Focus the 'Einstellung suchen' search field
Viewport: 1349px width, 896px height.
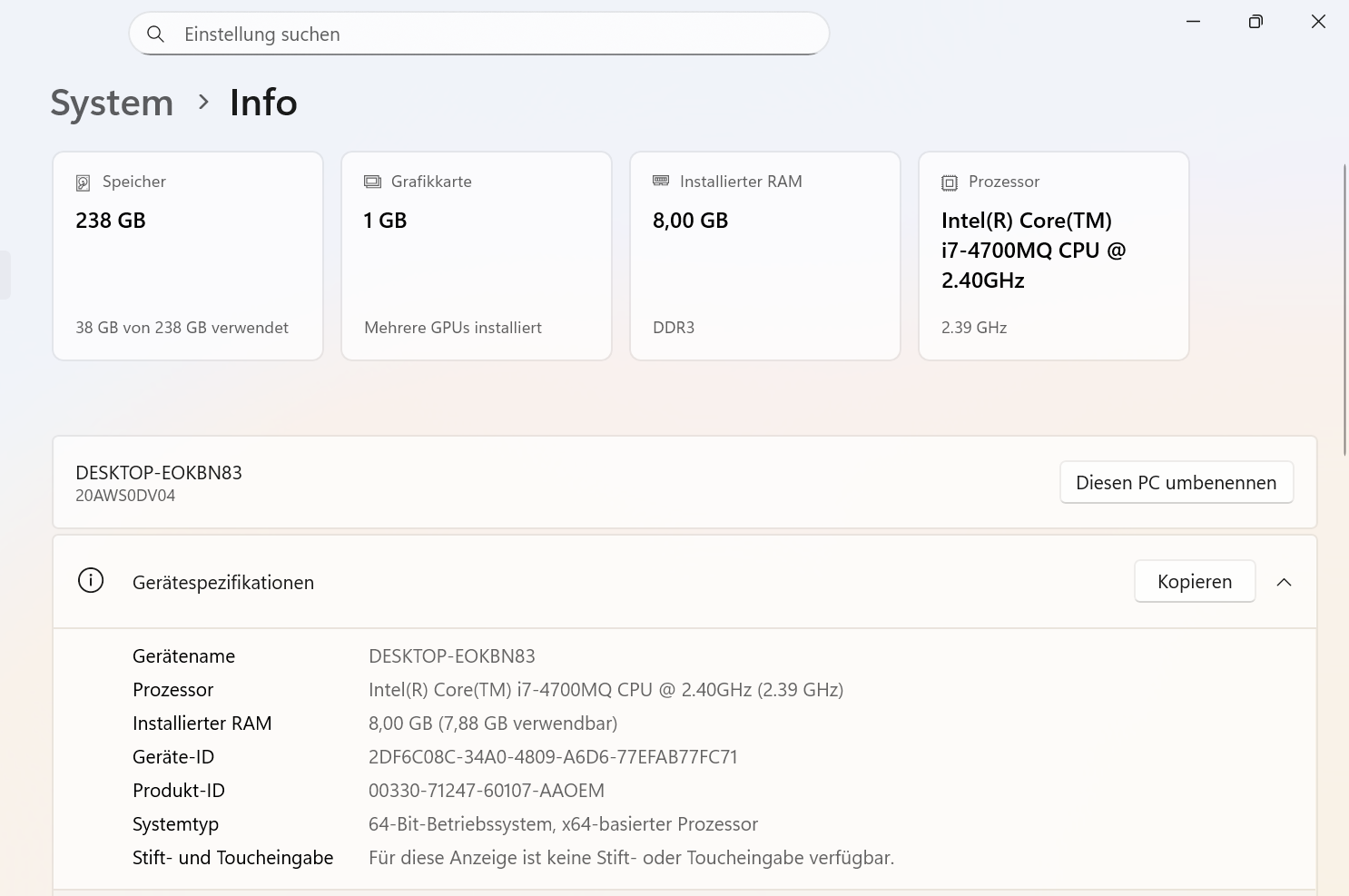(479, 34)
